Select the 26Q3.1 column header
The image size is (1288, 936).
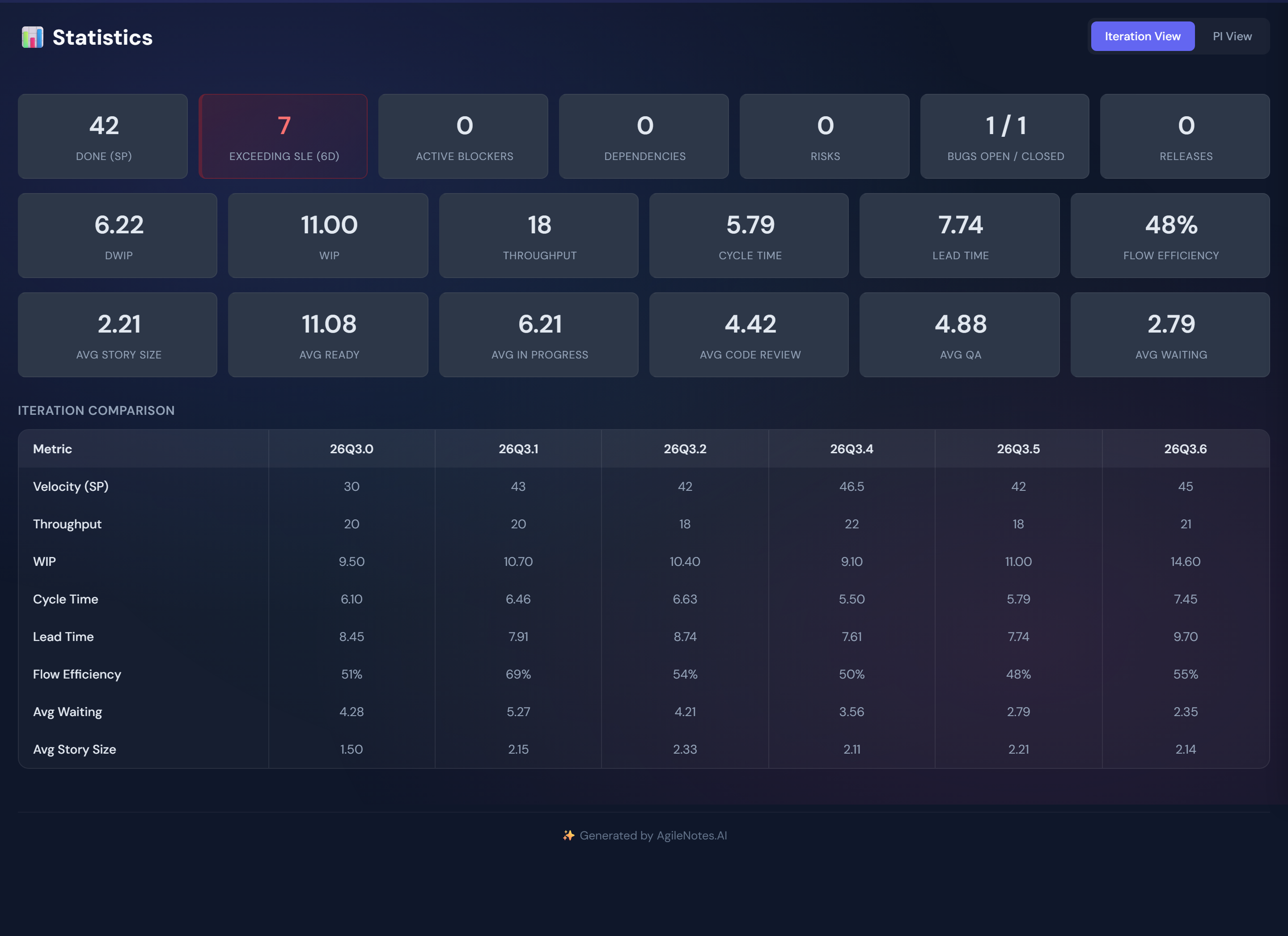pyautogui.click(x=518, y=449)
